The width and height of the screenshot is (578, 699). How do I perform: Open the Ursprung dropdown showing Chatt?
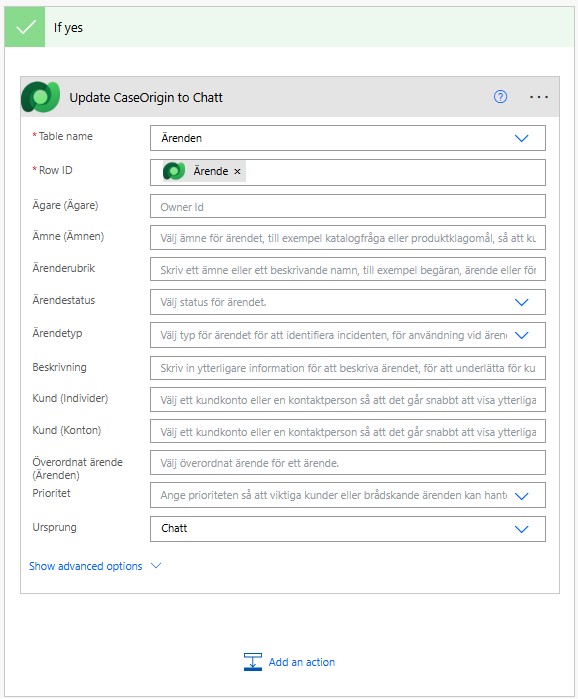[x=348, y=529]
